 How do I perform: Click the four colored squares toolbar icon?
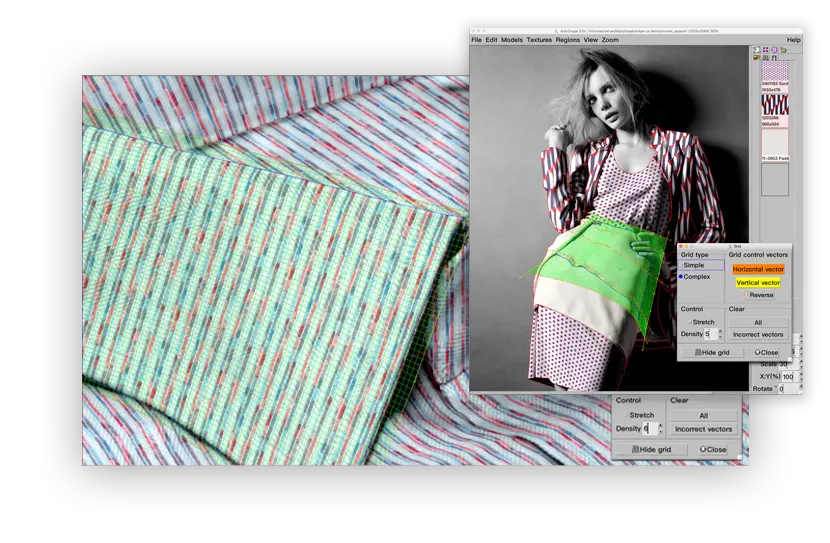765,50
